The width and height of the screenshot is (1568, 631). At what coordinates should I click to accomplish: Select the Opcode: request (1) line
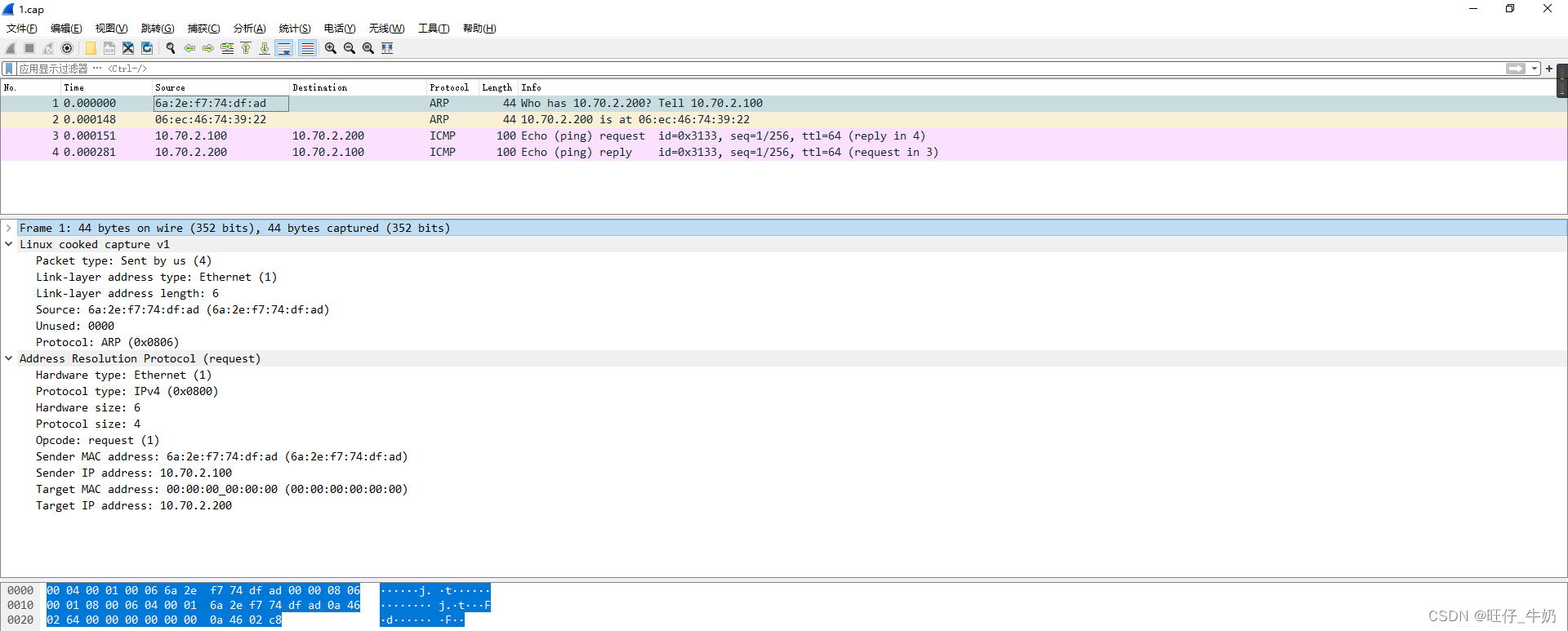[97, 441]
